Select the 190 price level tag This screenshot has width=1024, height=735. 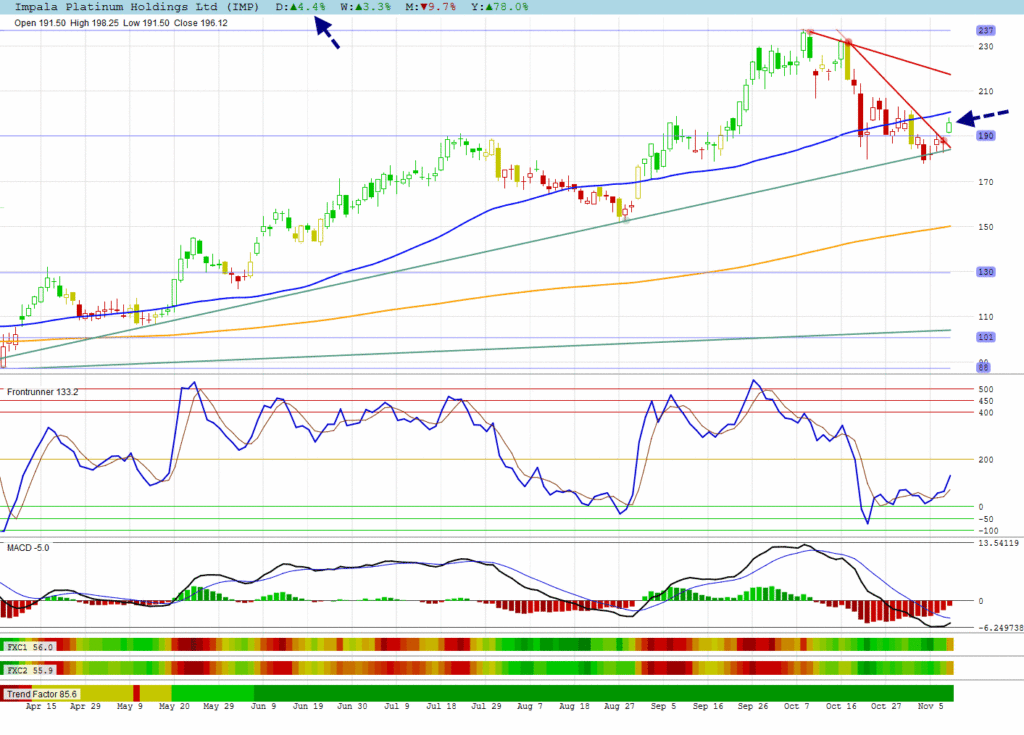[984, 136]
